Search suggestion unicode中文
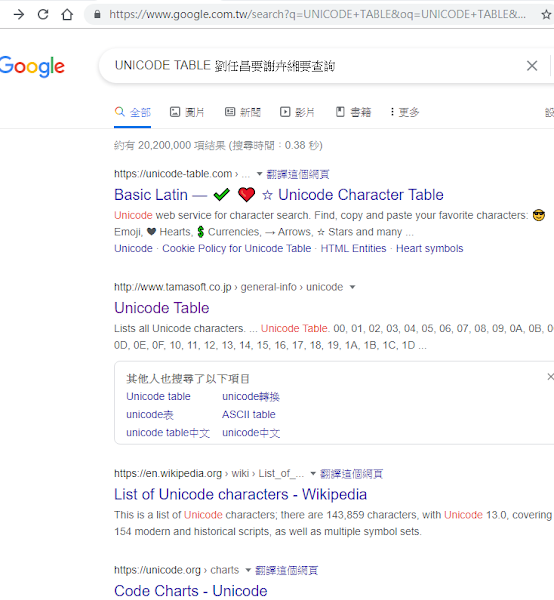The height and width of the screenshot is (600, 554). [251, 433]
